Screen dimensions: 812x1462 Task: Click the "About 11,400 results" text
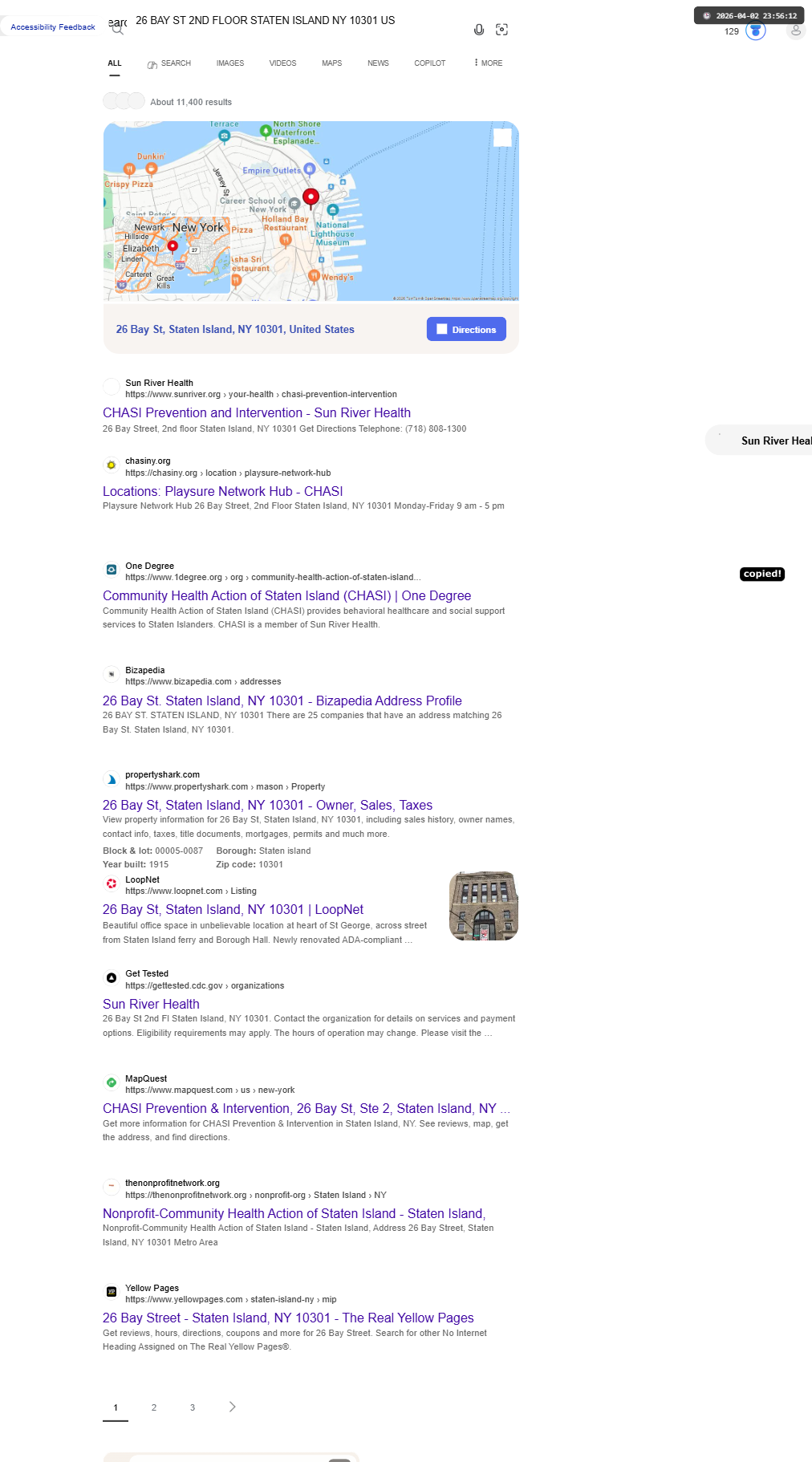191,102
